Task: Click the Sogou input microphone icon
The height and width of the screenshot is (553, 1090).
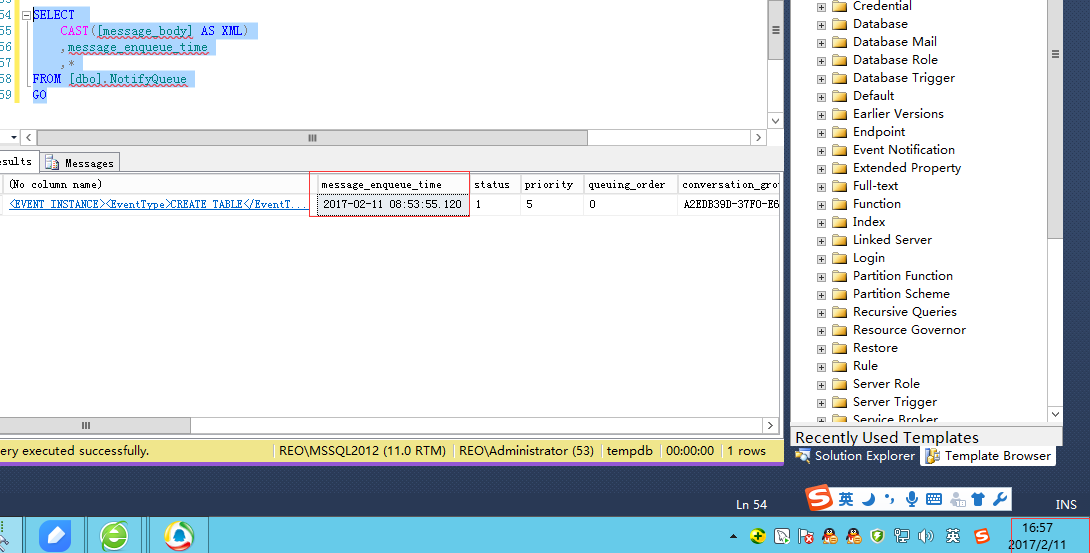Action: 911,499
